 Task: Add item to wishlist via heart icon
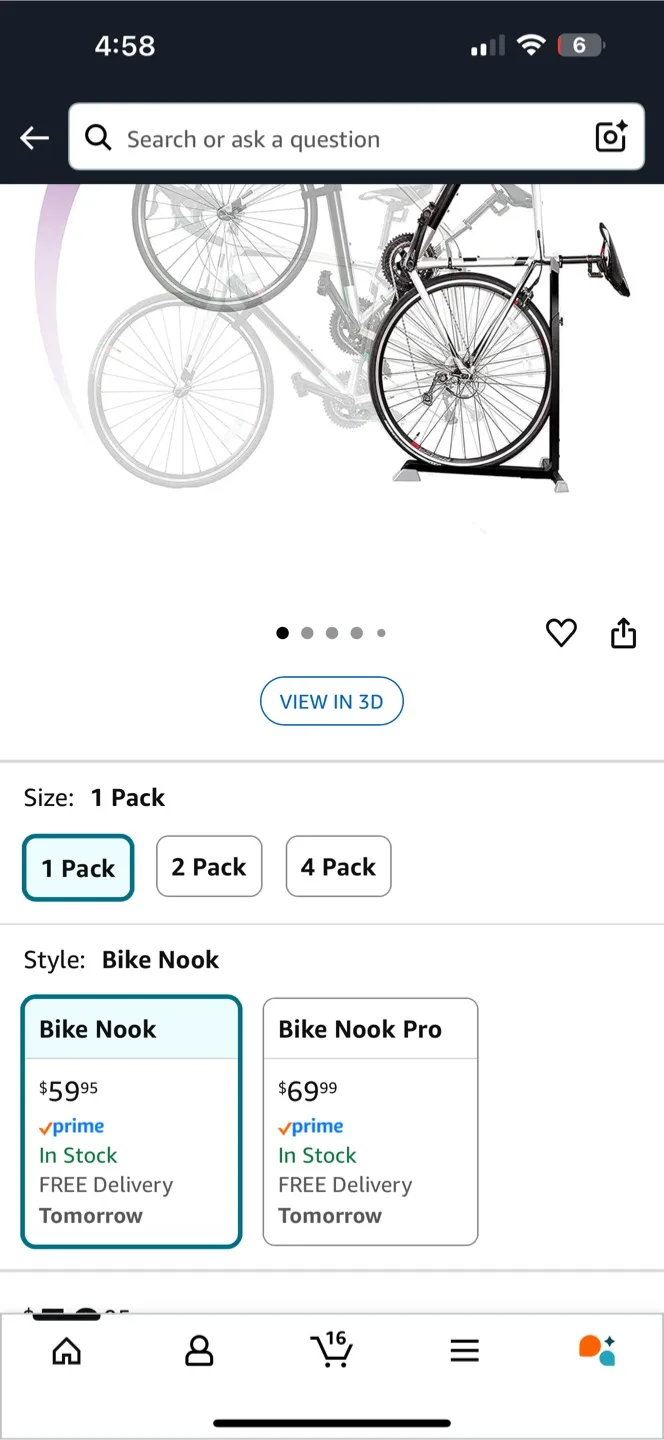(561, 632)
